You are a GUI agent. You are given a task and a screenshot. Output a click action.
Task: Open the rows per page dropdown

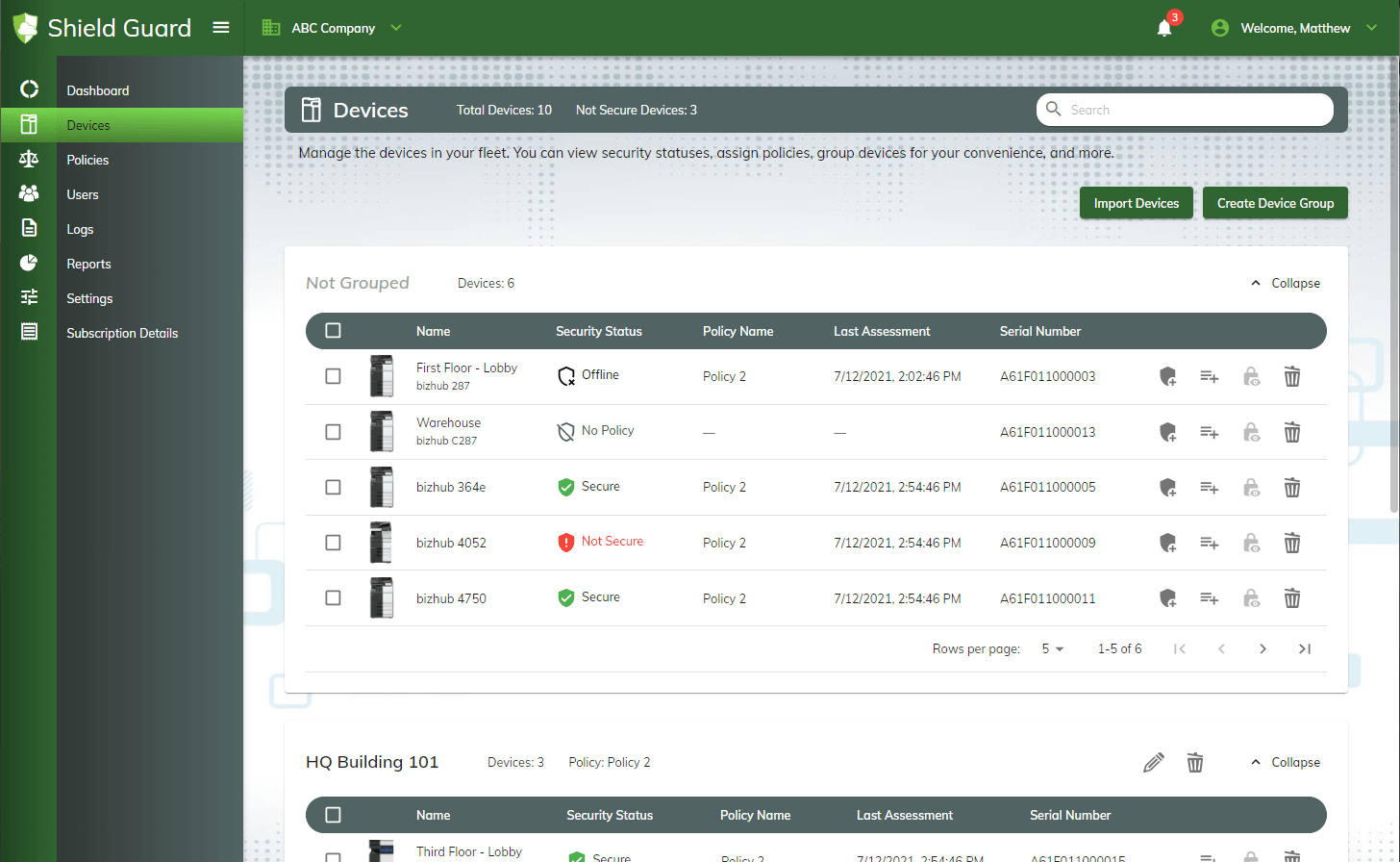coord(1053,649)
